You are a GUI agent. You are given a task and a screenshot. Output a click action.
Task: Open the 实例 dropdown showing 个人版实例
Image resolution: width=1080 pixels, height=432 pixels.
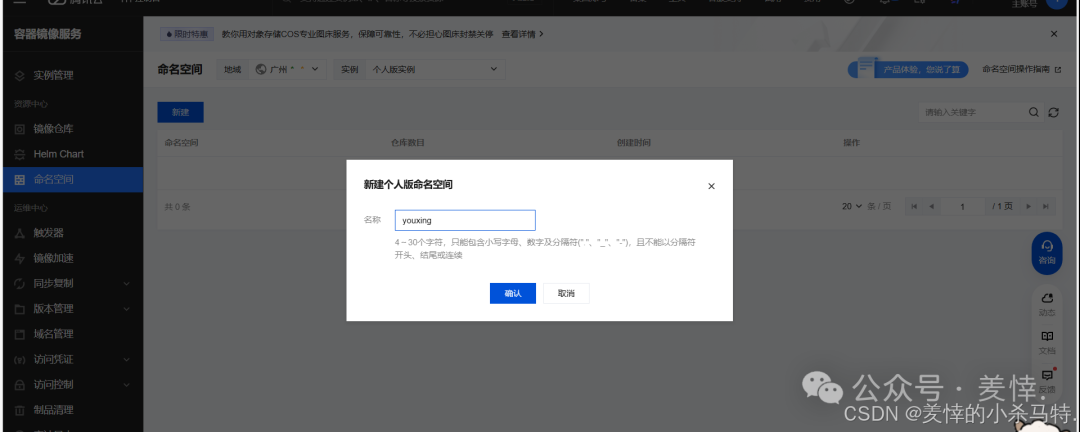tap(435, 70)
